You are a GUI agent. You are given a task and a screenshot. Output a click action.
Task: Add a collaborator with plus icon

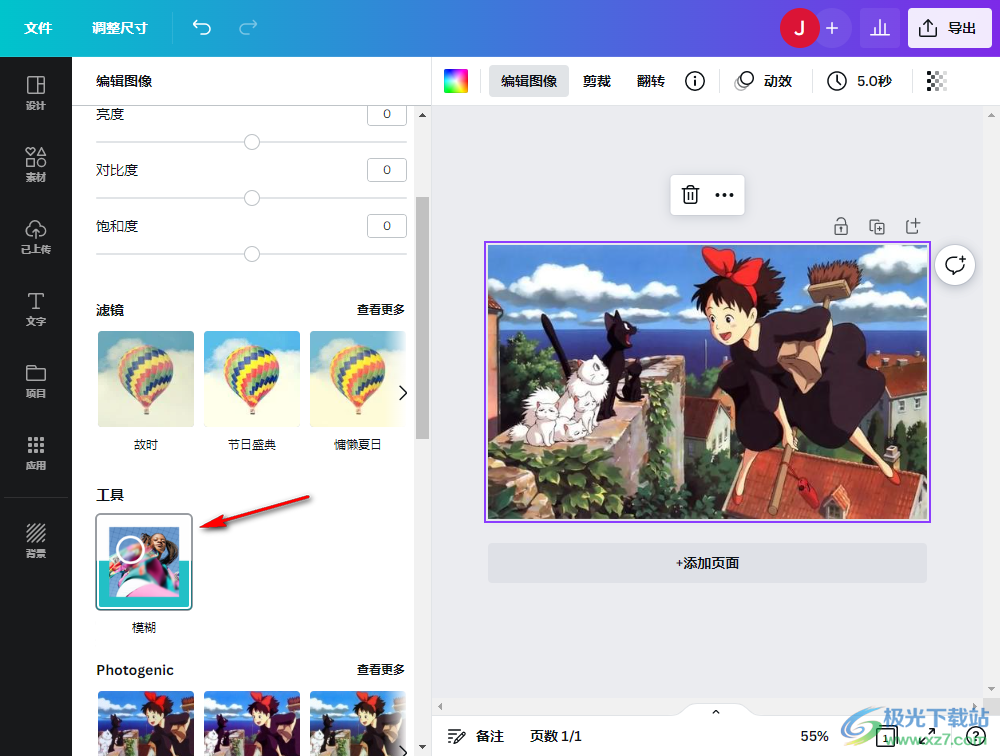point(832,28)
